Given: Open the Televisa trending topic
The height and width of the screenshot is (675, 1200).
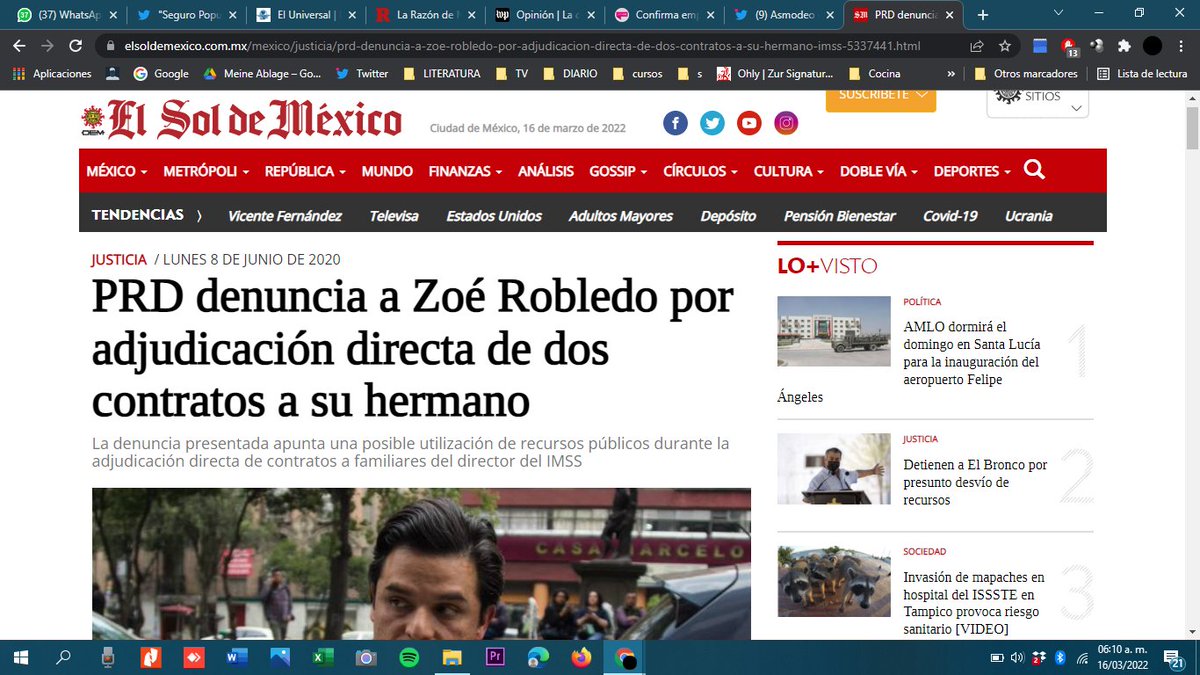Looking at the screenshot, I should pyautogui.click(x=394, y=215).
